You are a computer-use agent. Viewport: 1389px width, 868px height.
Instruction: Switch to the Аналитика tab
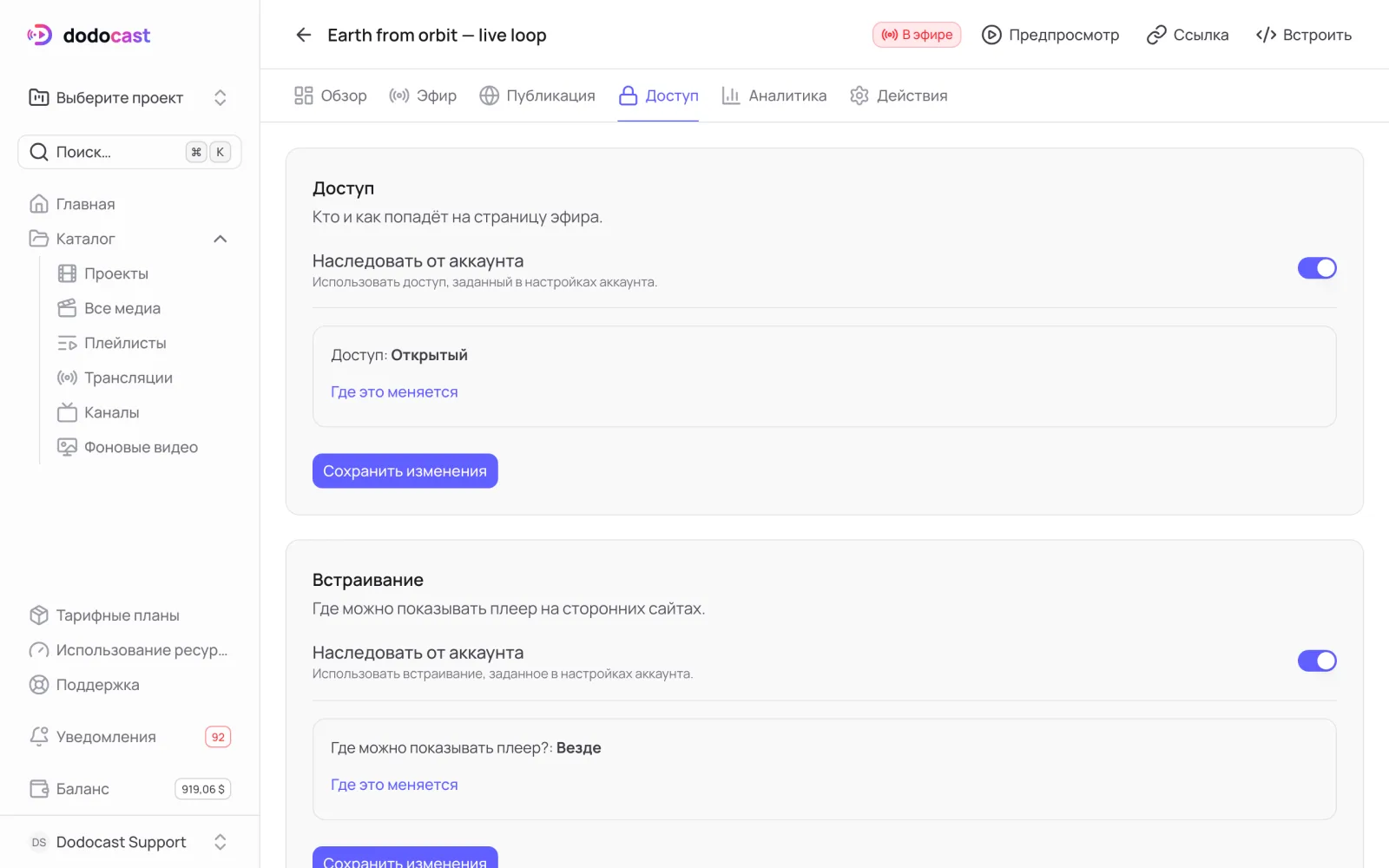click(x=773, y=95)
